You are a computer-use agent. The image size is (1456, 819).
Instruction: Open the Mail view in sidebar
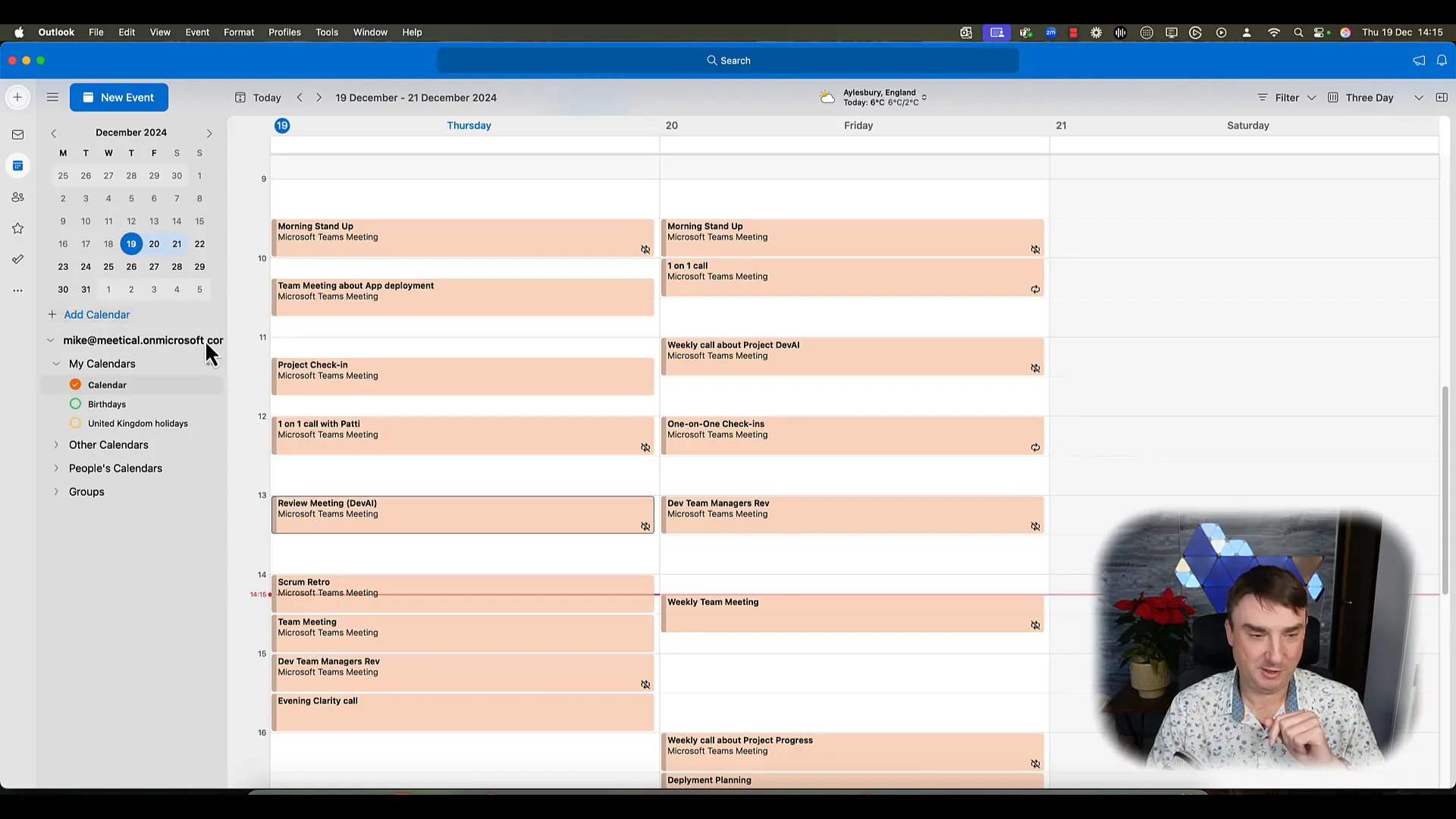(17, 135)
